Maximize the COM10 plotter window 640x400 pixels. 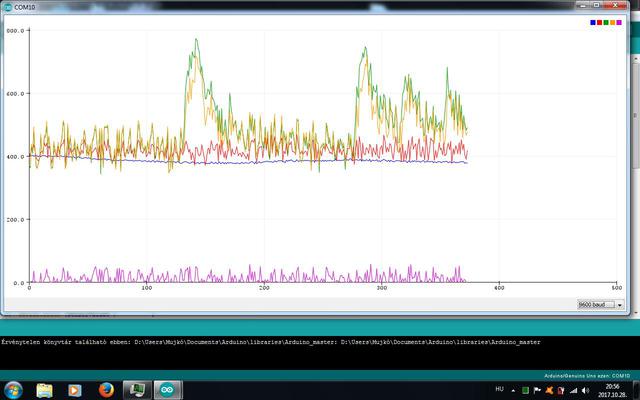click(x=594, y=4)
